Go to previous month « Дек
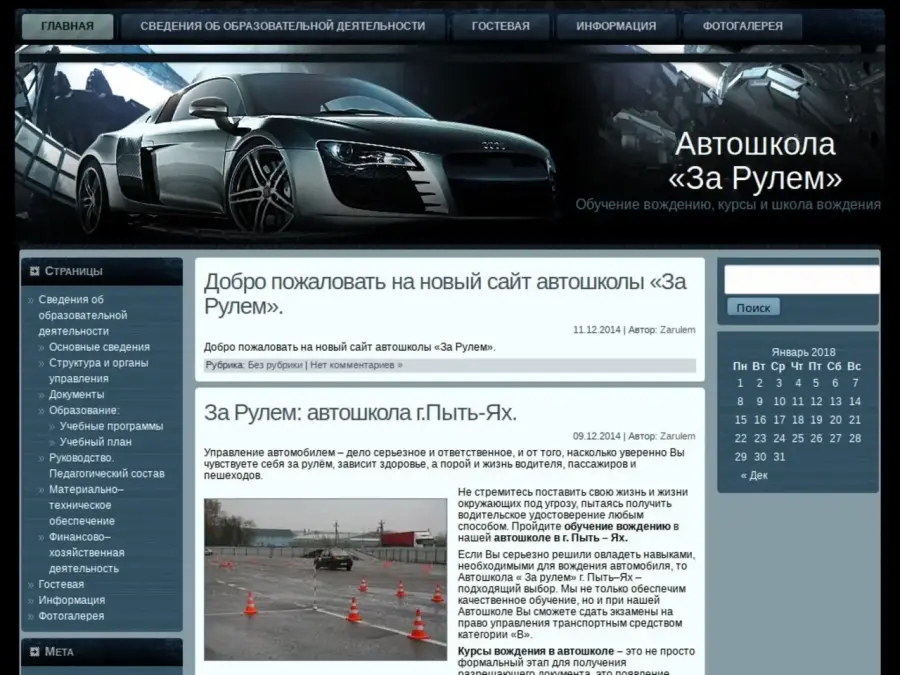 [754, 476]
